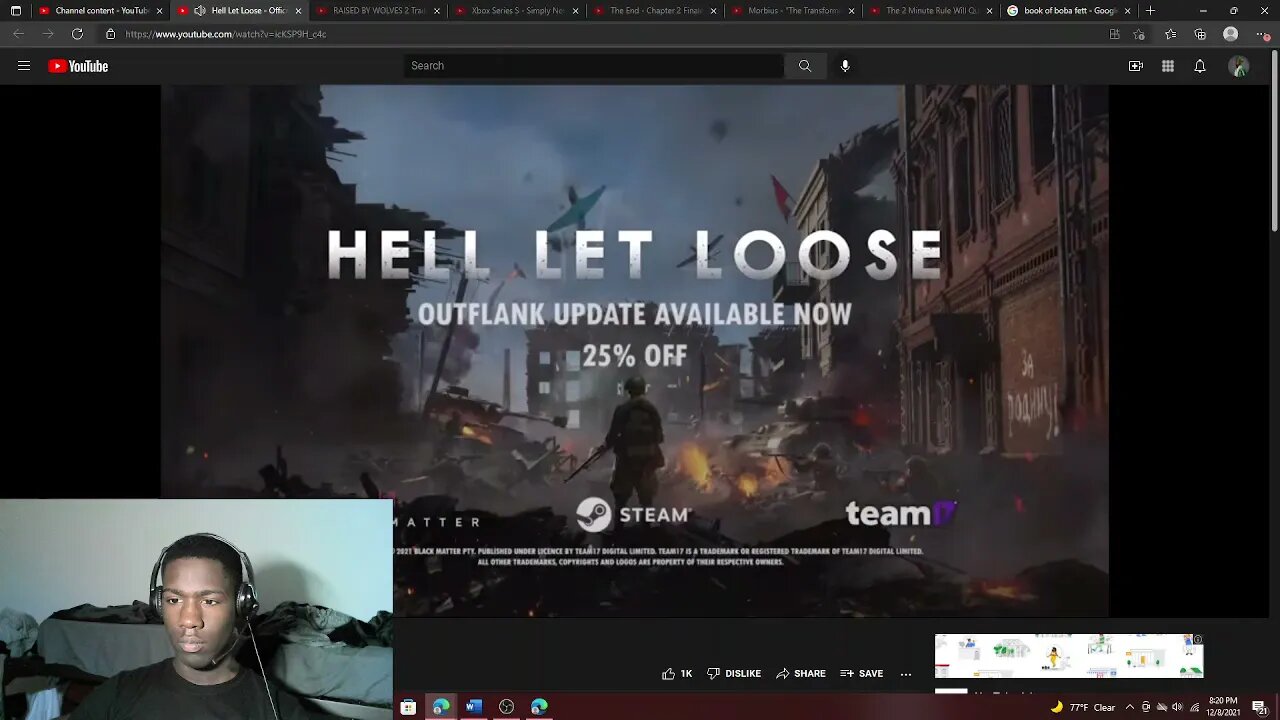Click the lock site information icon
Screen dimensions: 1280x720
pos(110,34)
